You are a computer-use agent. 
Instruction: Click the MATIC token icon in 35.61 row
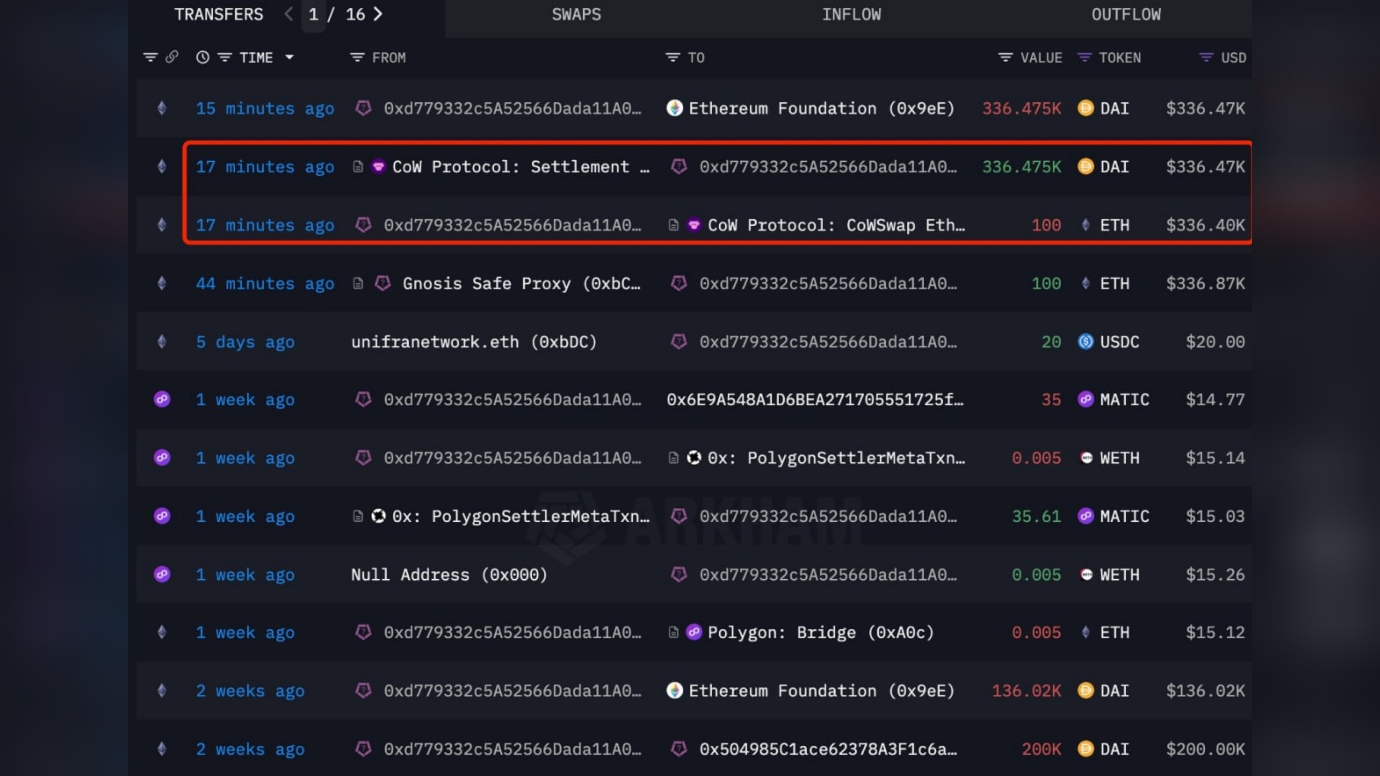tap(1085, 517)
